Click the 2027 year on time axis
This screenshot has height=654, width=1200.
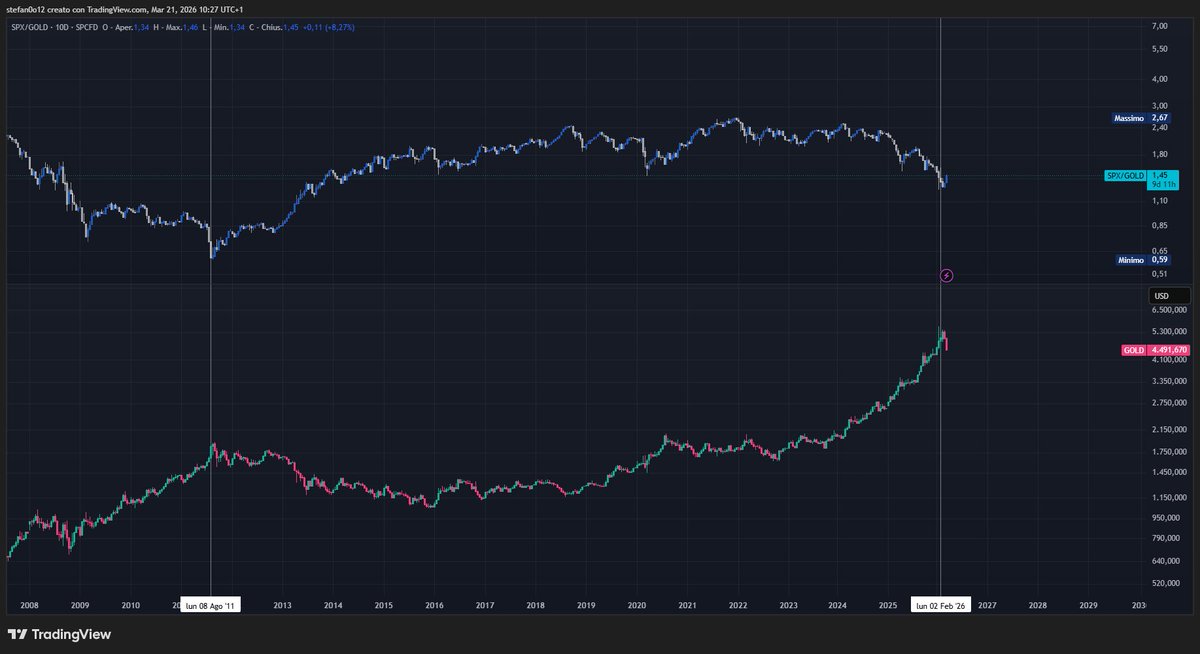point(988,605)
